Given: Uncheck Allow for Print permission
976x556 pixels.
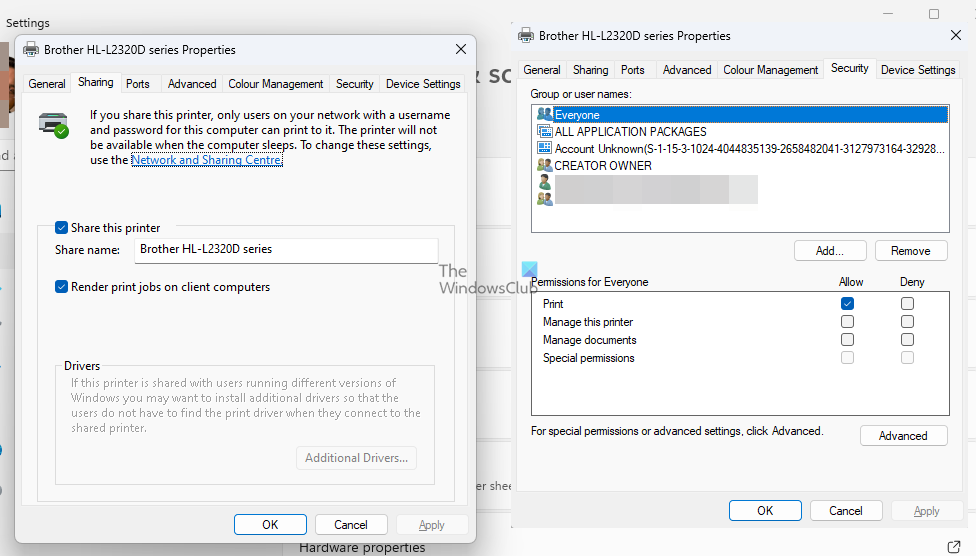Looking at the screenshot, I should (847, 304).
